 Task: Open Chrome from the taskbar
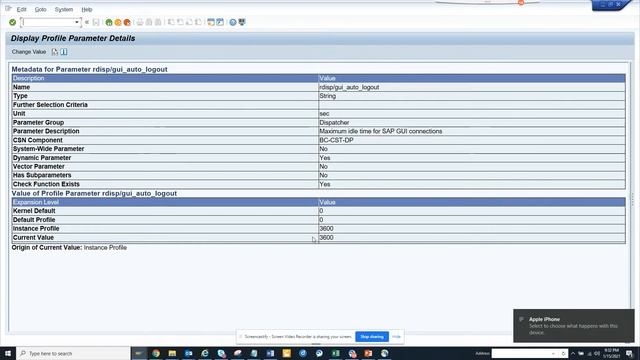156,353
